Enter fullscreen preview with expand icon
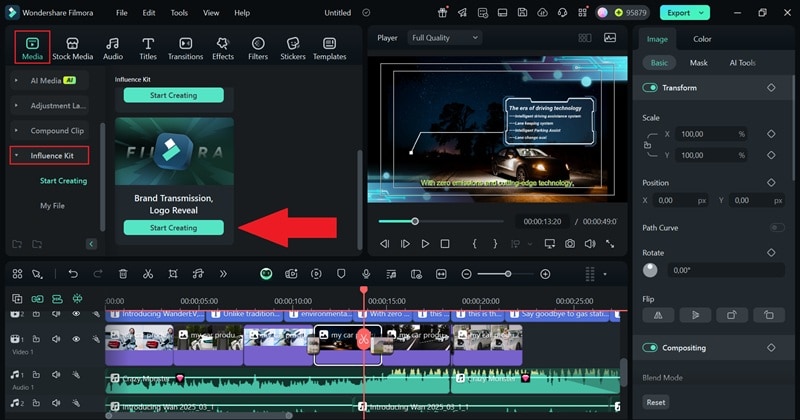The width and height of the screenshot is (800, 420). (610, 244)
